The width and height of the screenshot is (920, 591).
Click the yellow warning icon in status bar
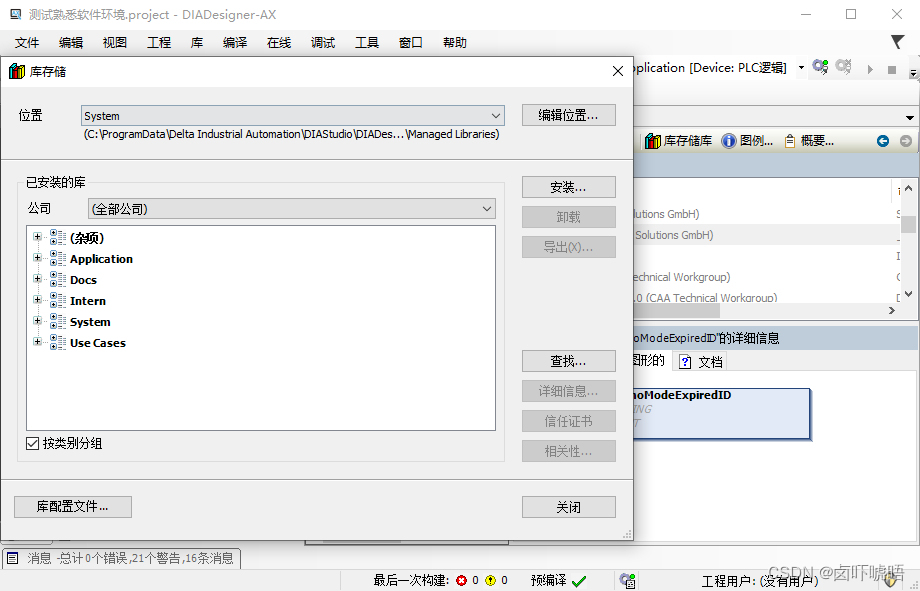point(490,580)
